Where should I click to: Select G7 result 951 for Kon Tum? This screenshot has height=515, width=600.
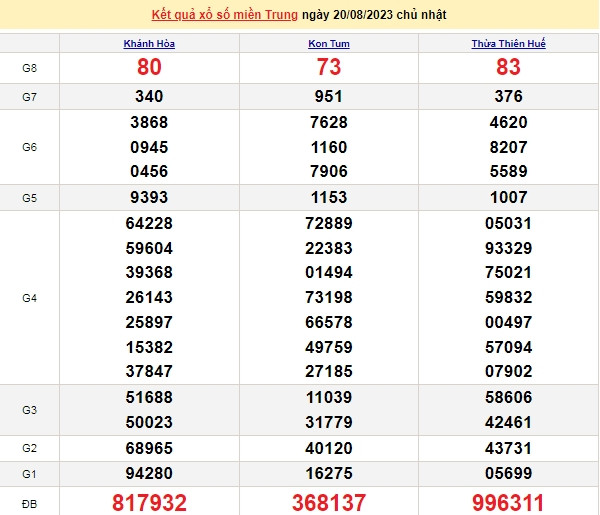coord(329,97)
